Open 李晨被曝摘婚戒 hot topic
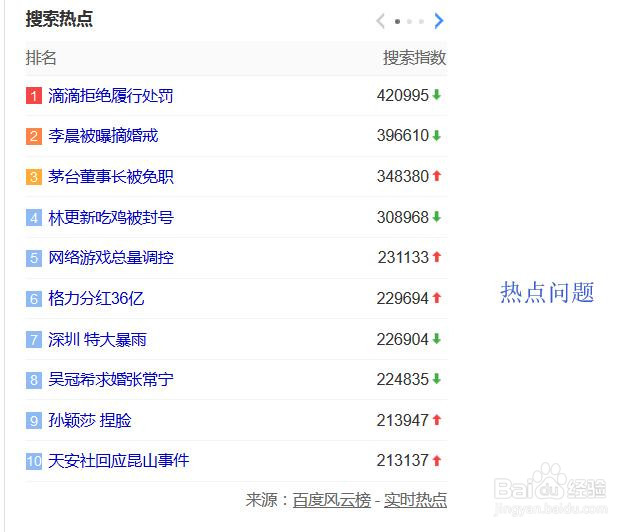Image resolution: width=644 pixels, height=532 pixels. tap(103, 136)
